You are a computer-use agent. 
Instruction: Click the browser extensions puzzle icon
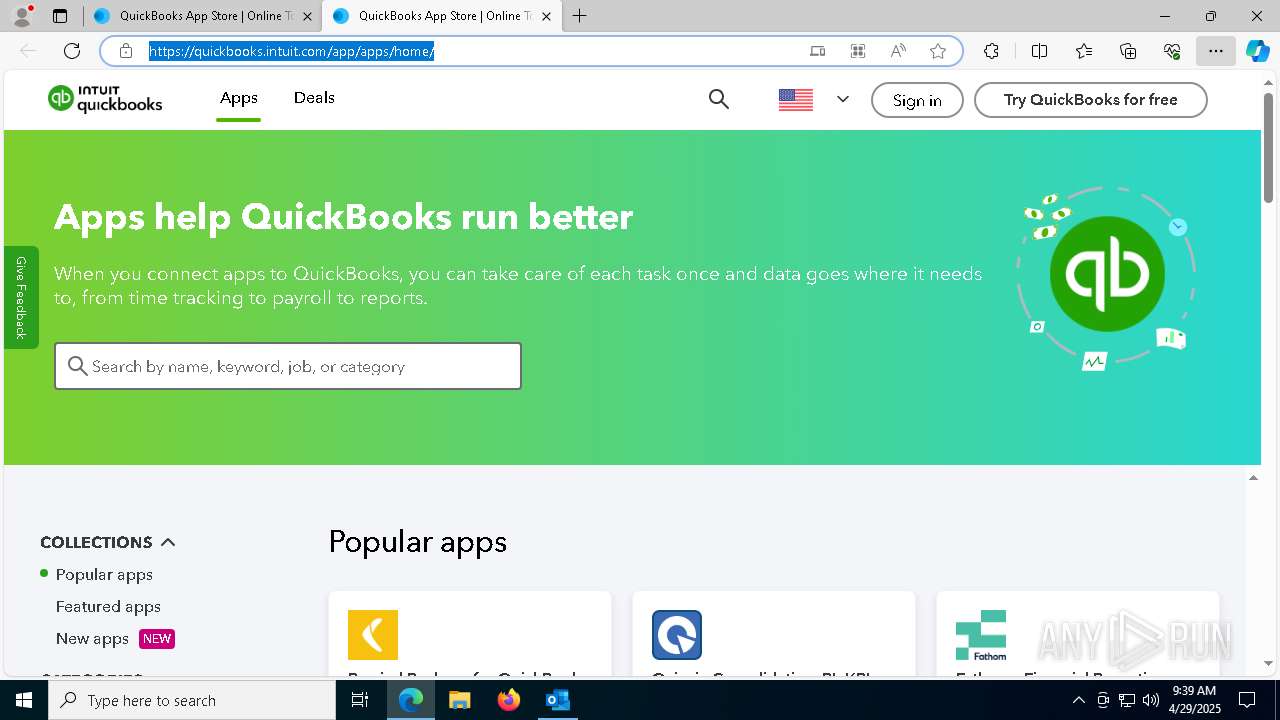991,51
